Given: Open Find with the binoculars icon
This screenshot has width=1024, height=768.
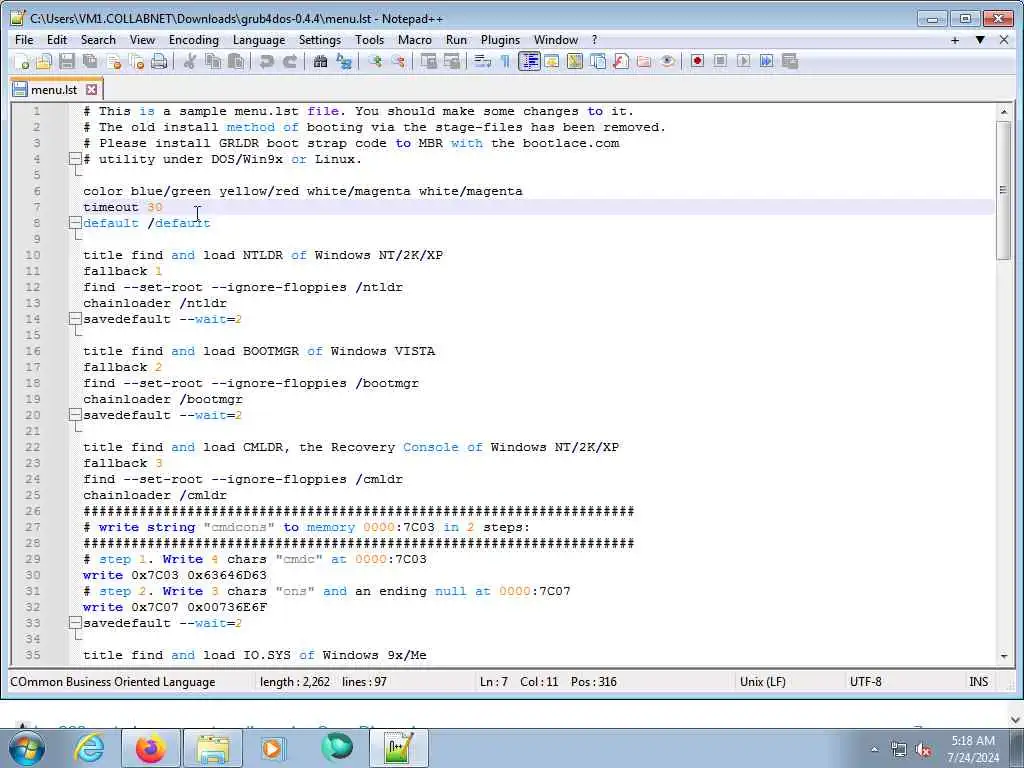Looking at the screenshot, I should [x=320, y=61].
